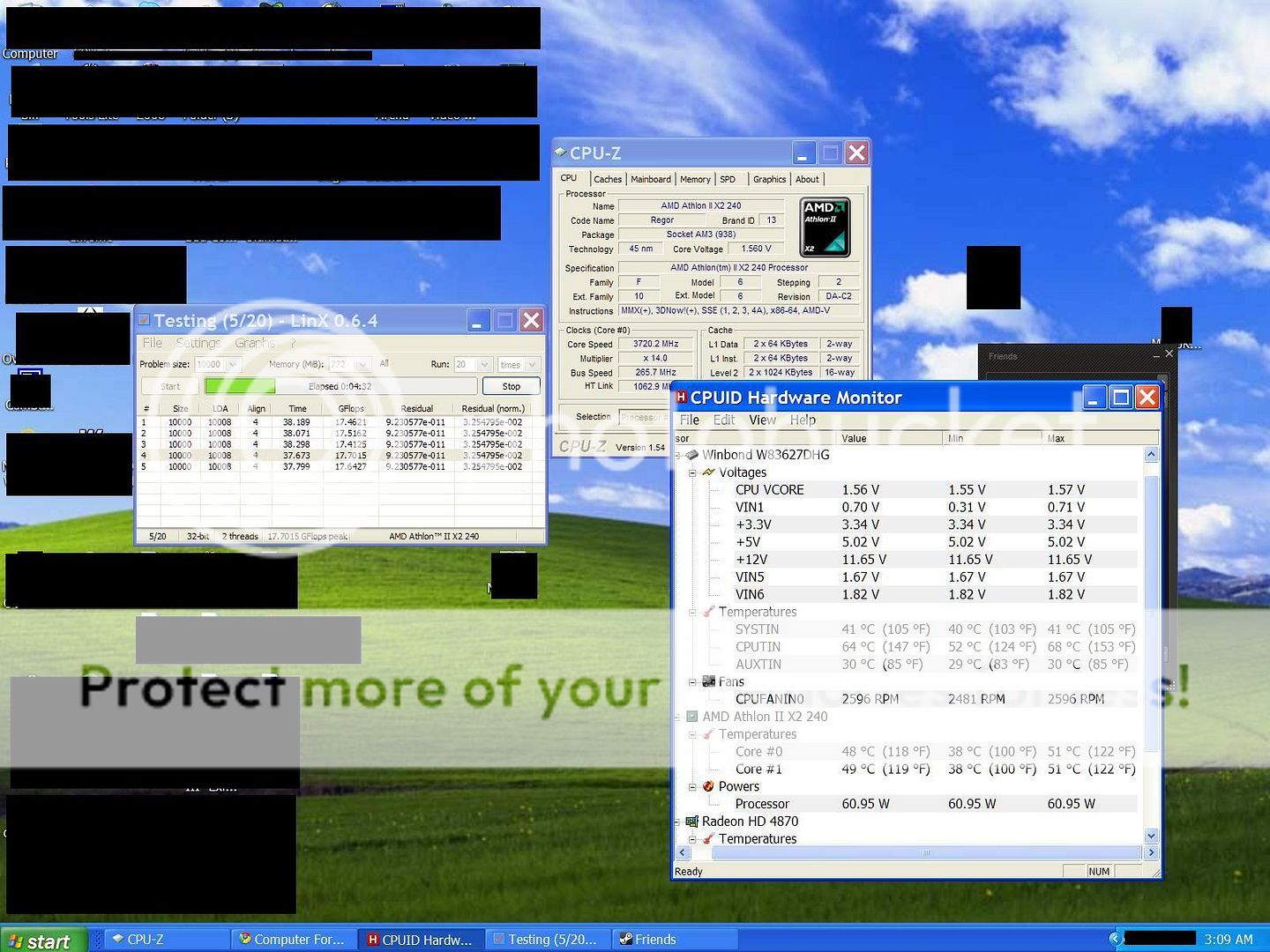The image size is (1270, 952).
Task: Click the AMD Athlon II X2 240 processor icon
Action: pyautogui.click(x=692, y=717)
